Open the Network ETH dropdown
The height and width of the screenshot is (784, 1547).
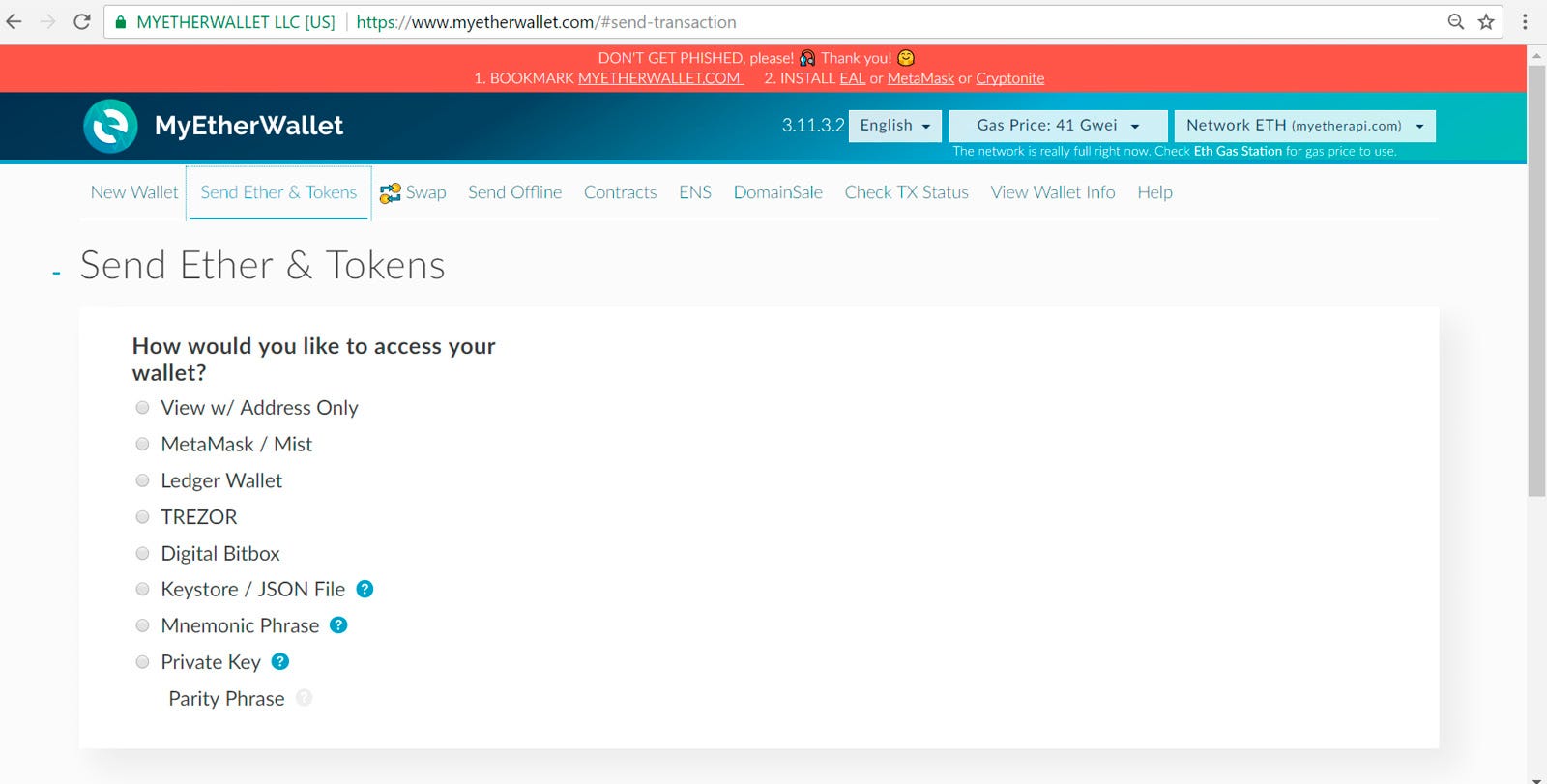pos(1304,126)
